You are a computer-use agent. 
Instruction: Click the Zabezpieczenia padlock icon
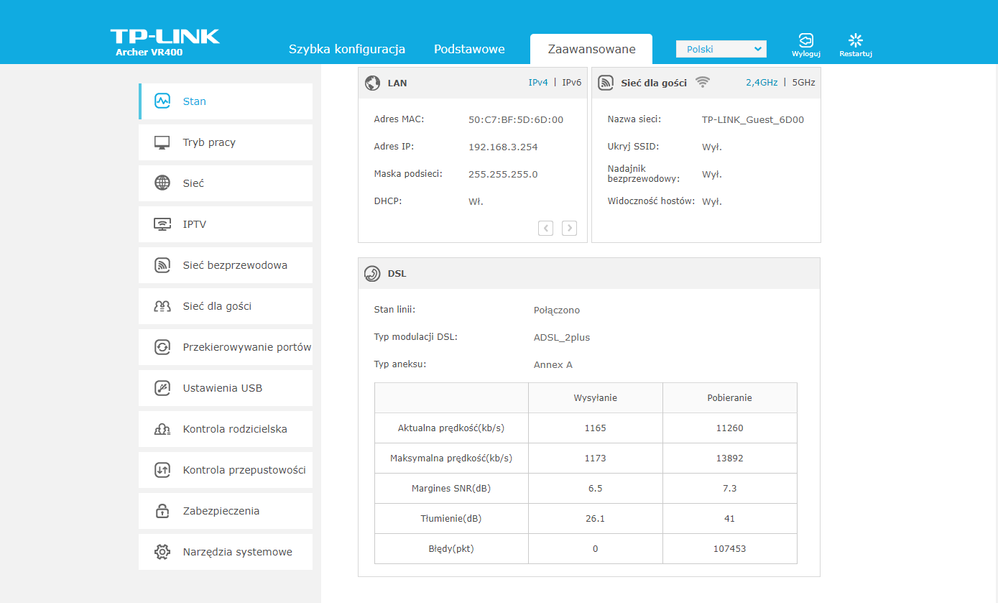[162, 511]
